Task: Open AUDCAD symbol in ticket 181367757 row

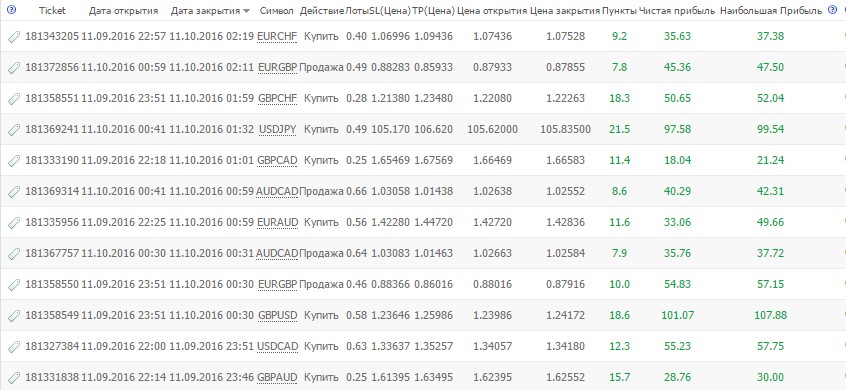Action: pyautogui.click(x=277, y=254)
